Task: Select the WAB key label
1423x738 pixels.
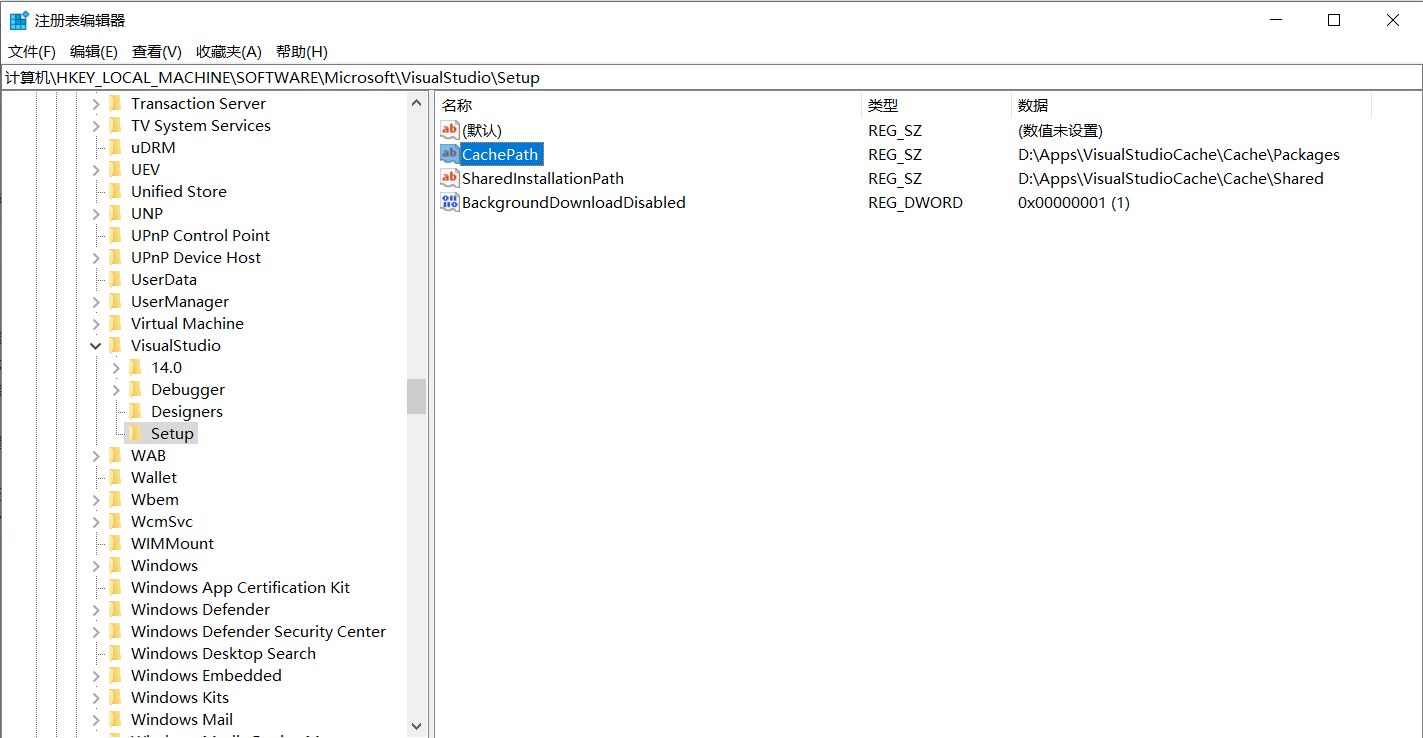Action: tap(148, 455)
